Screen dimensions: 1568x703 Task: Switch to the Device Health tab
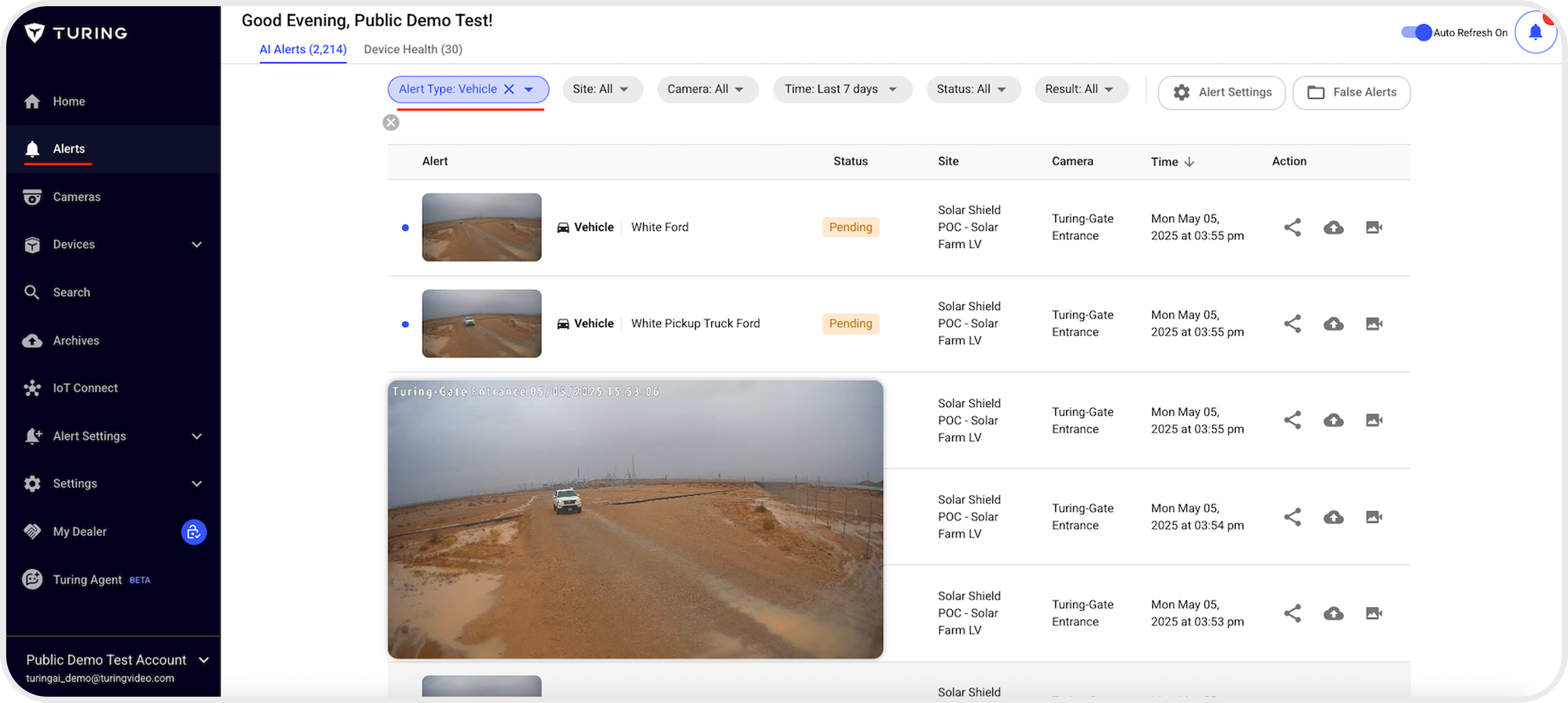click(x=413, y=50)
